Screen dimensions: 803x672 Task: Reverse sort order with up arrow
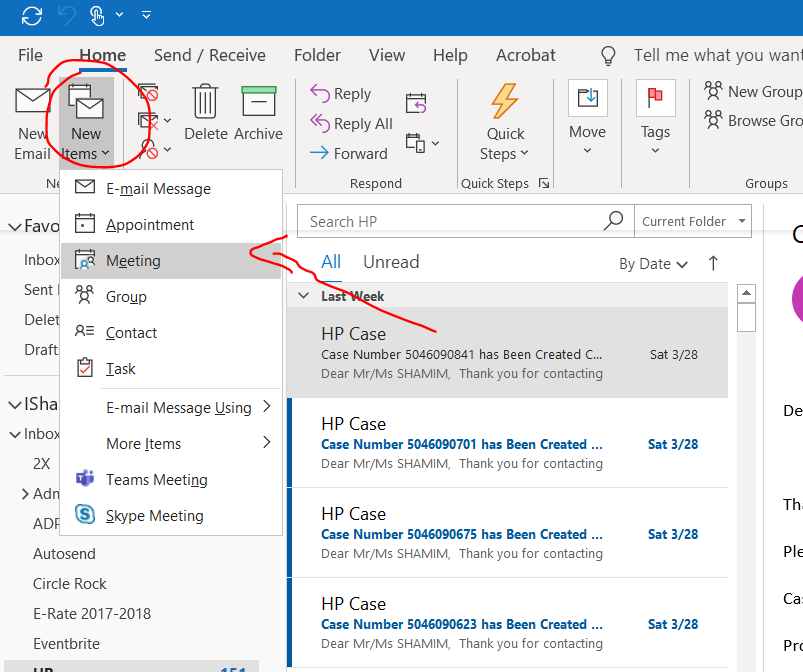[713, 263]
